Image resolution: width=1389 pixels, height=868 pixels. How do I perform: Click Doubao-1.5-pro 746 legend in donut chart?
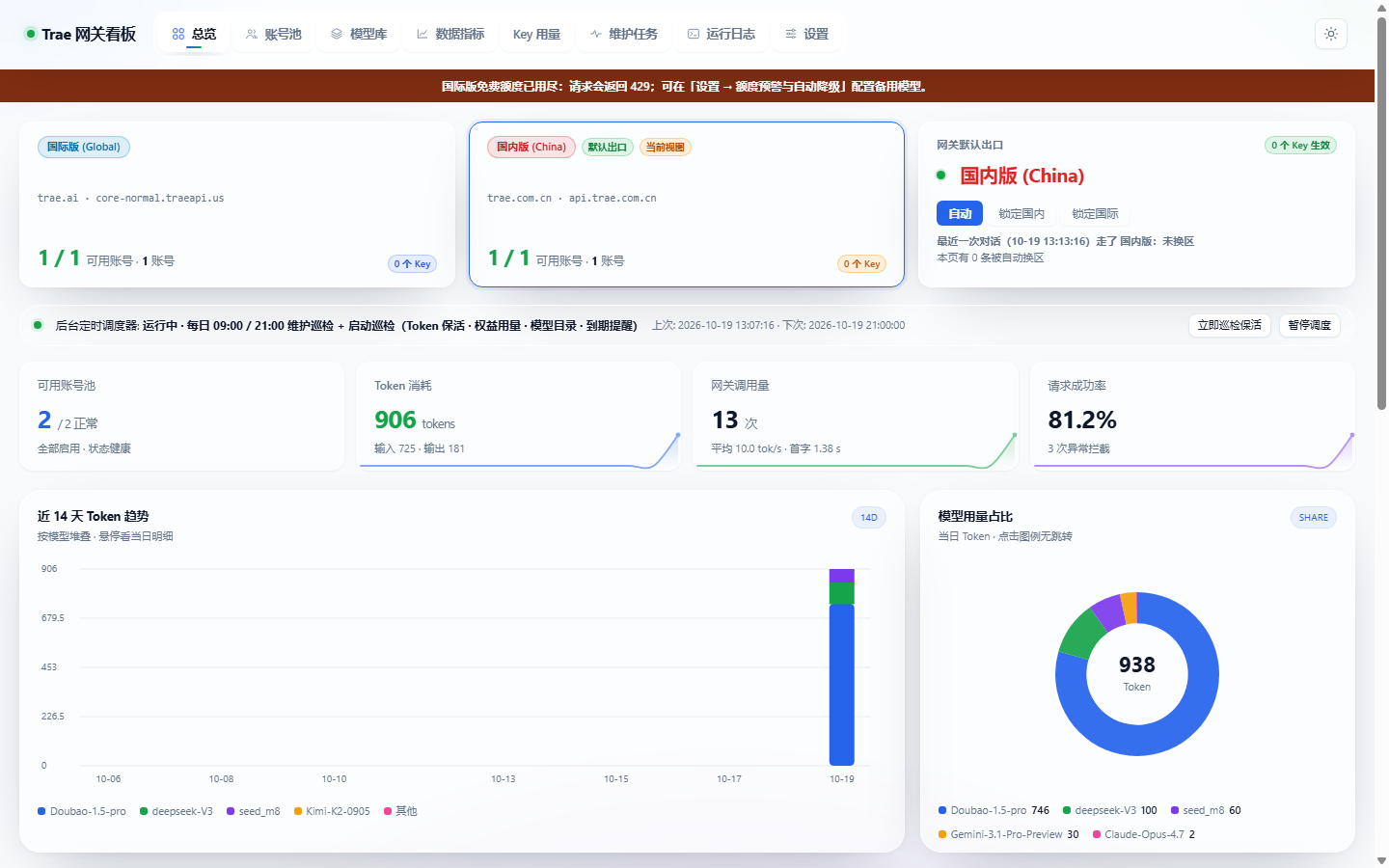click(994, 810)
